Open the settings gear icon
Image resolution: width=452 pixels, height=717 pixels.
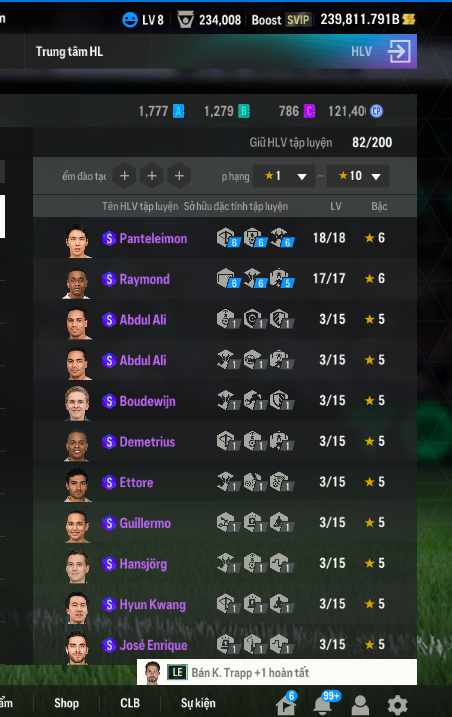tap(397, 705)
